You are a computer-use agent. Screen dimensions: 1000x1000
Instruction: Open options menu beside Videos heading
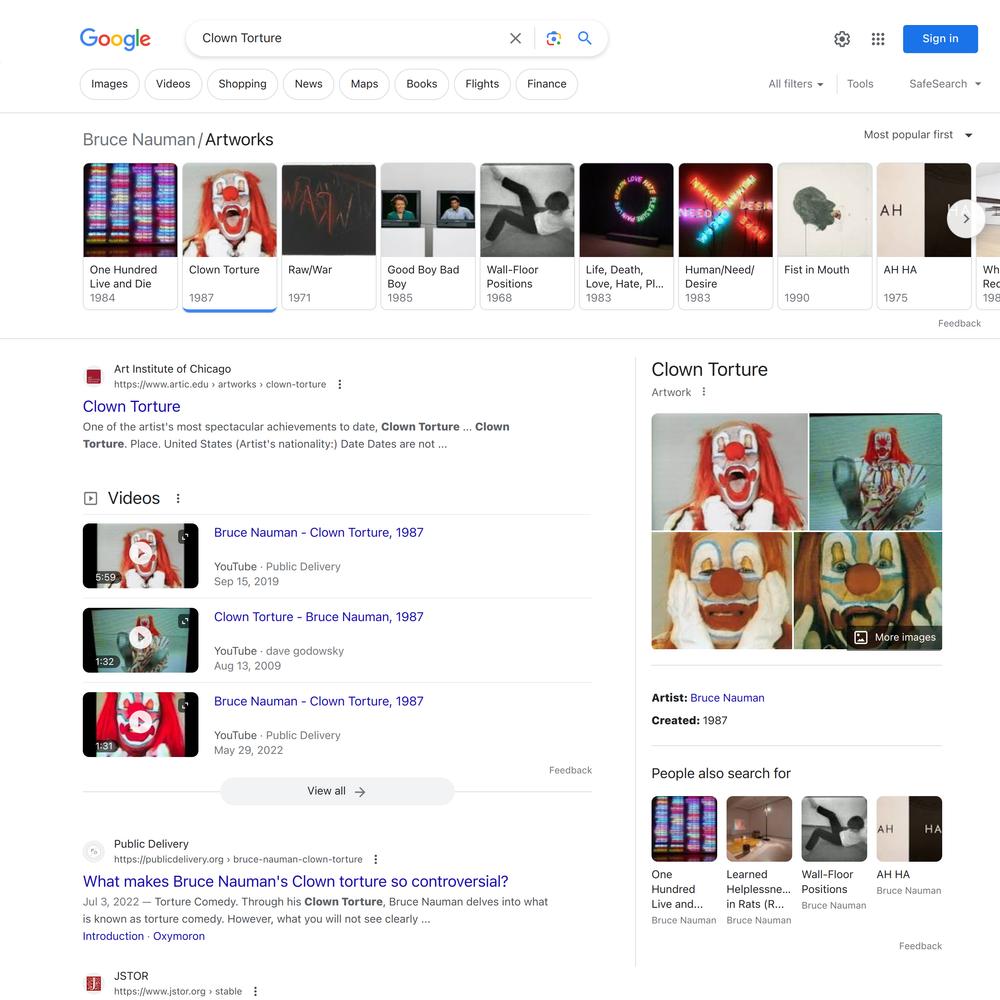coord(178,498)
